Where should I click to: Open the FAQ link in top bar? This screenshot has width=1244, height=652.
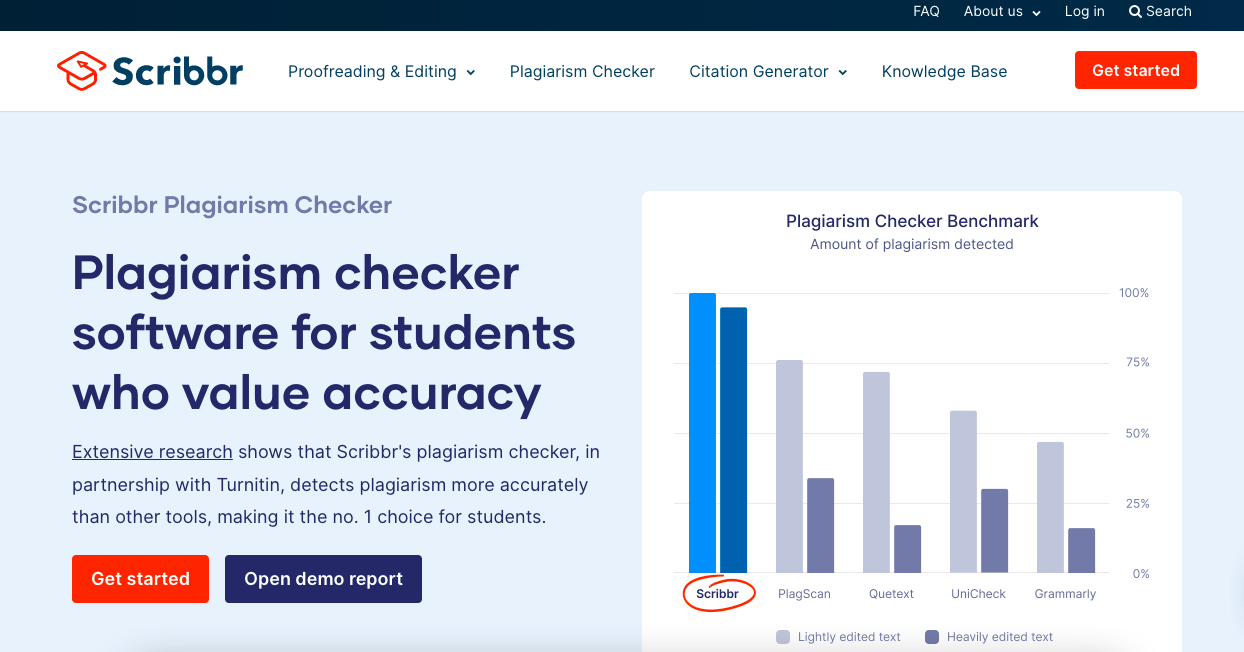pos(926,11)
